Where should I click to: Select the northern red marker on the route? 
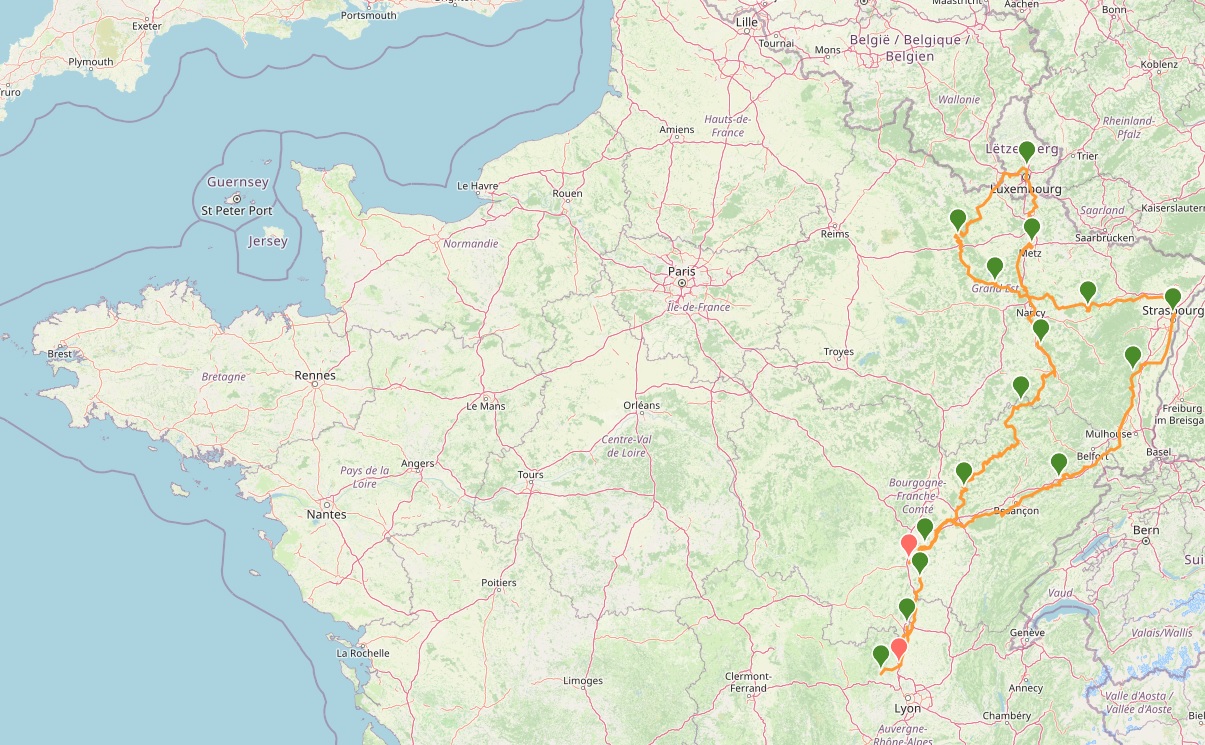909,545
